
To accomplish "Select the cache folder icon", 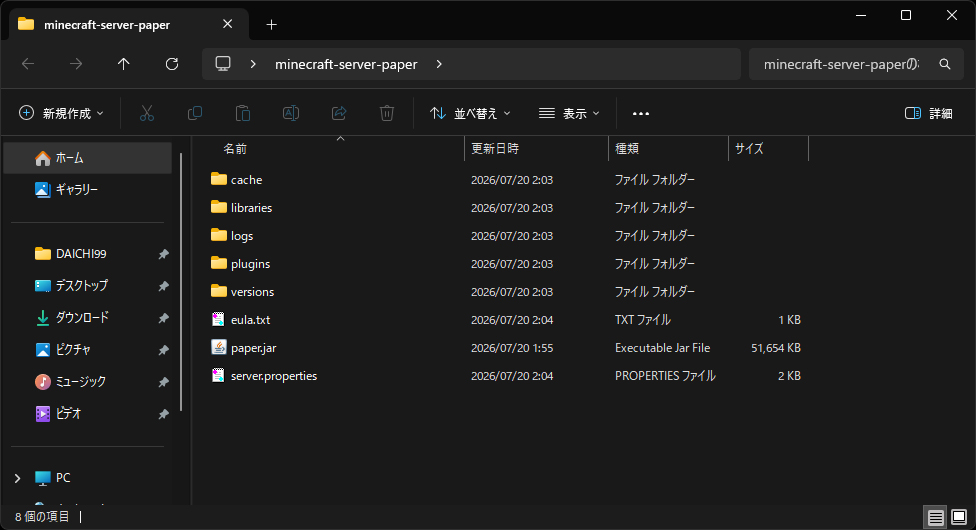I will (x=218, y=179).
